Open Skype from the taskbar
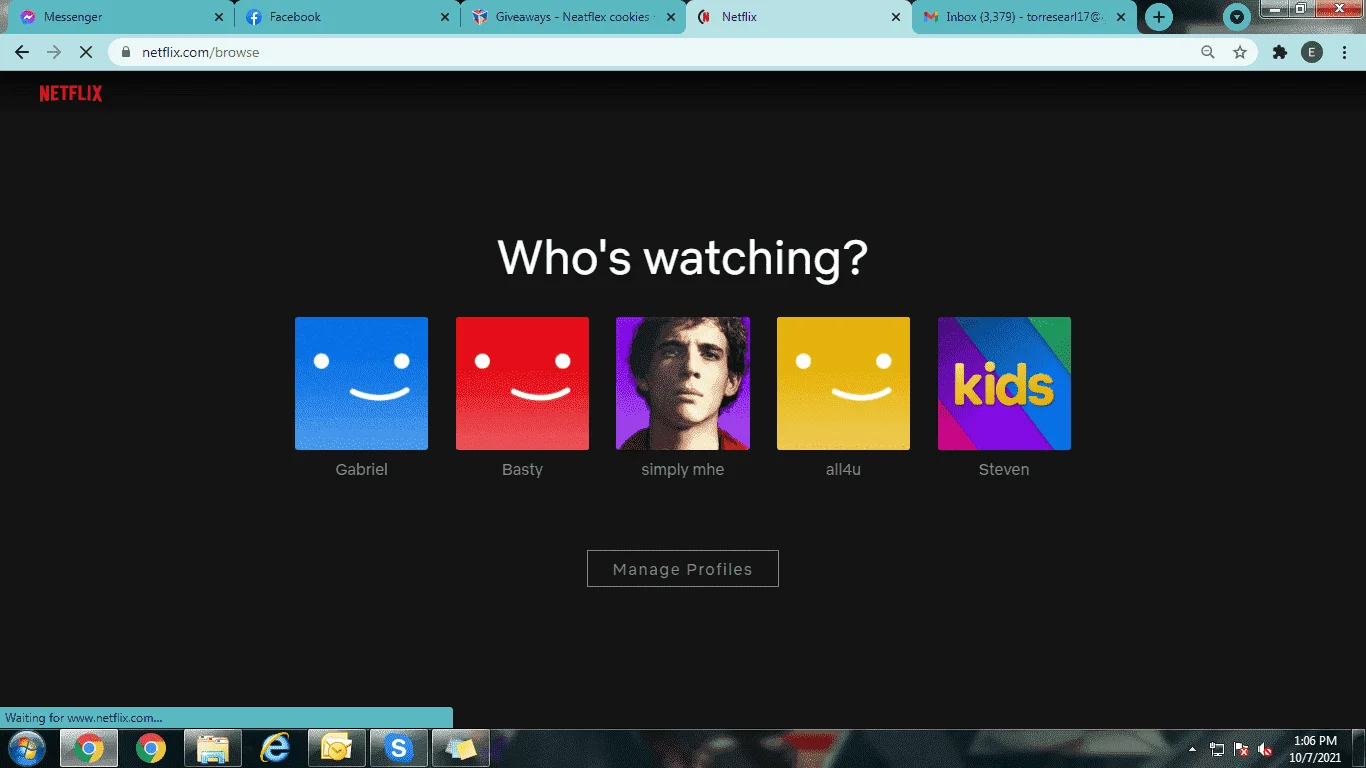This screenshot has height=768, width=1366. [399, 748]
